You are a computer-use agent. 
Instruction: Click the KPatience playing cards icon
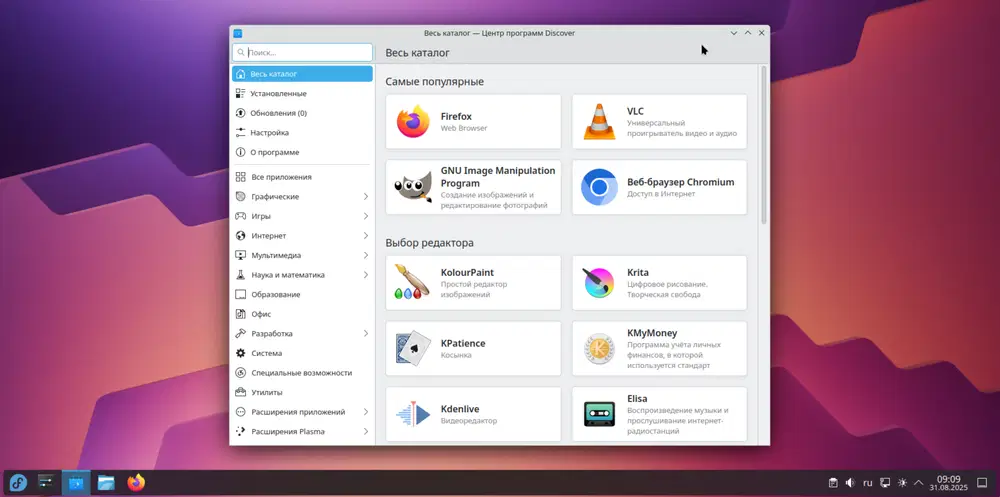coord(413,348)
